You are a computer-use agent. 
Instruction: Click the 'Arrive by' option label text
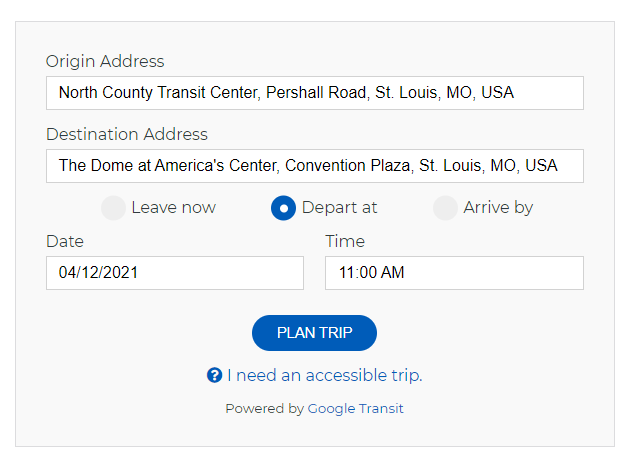498,208
